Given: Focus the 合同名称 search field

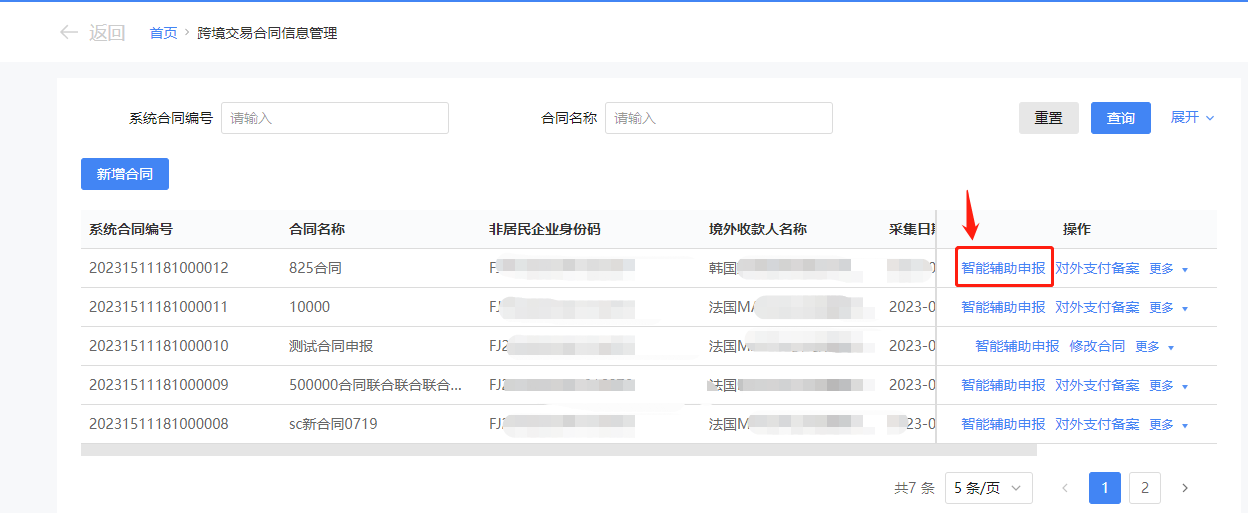Looking at the screenshot, I should pyautogui.click(x=718, y=118).
